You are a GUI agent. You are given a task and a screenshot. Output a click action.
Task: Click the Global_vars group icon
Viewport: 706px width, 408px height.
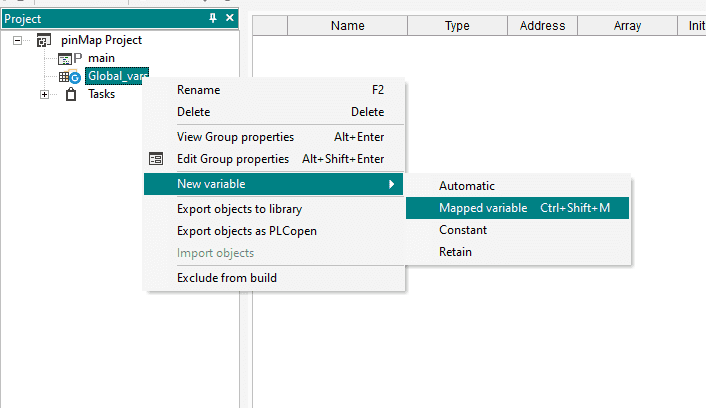click(x=69, y=77)
